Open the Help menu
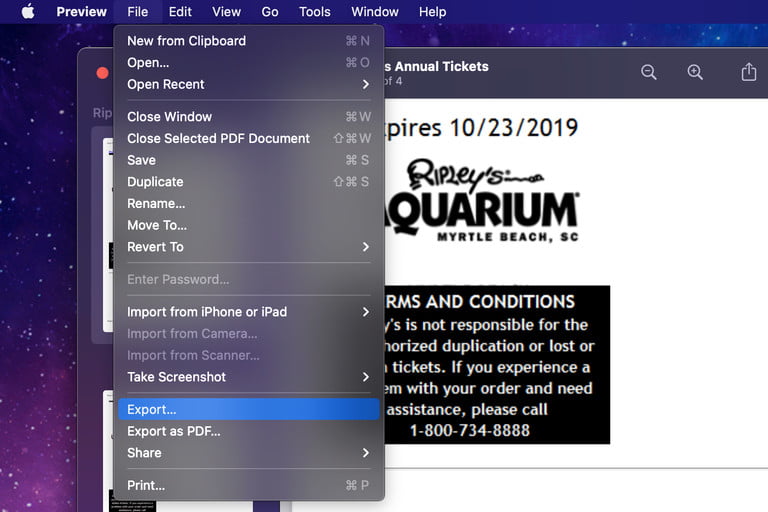This screenshot has width=768, height=512. [432, 12]
